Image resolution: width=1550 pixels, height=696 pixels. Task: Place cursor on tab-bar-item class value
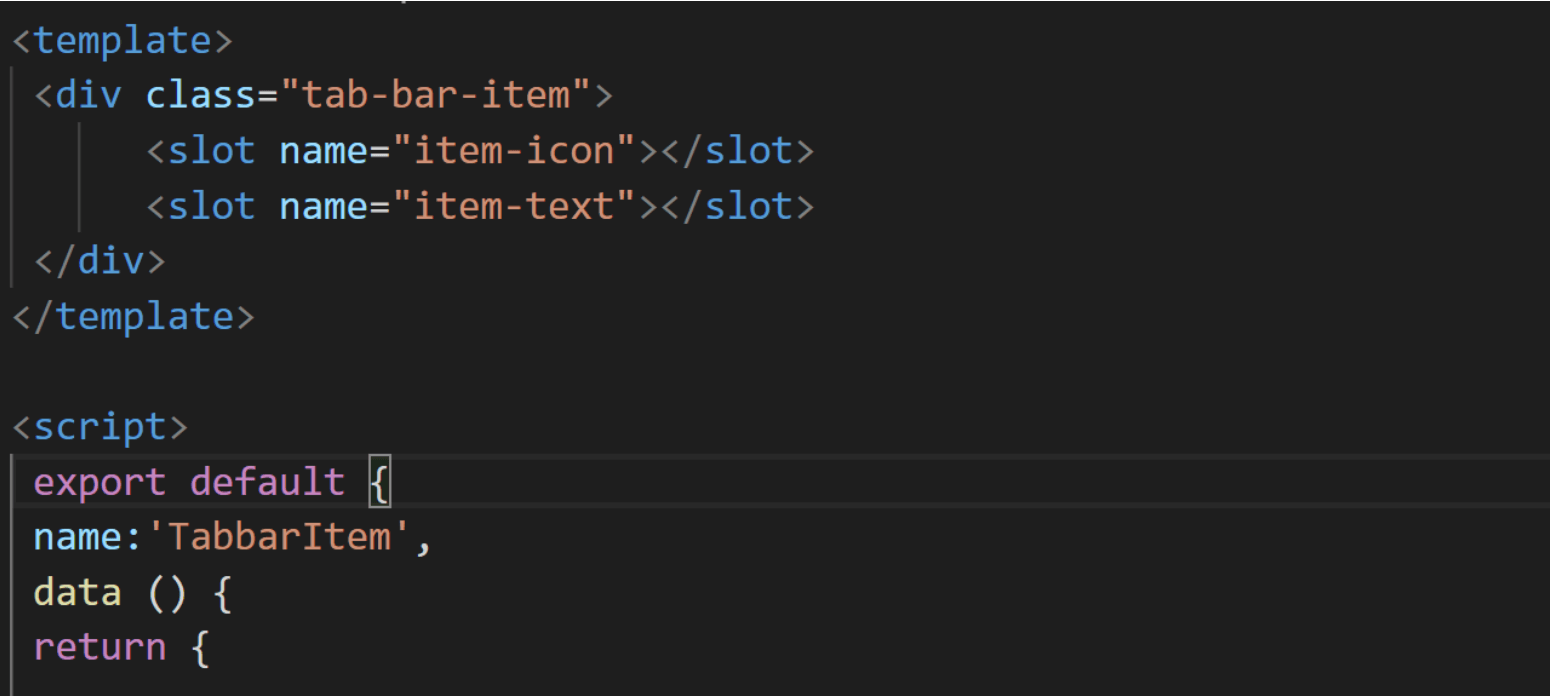tap(436, 96)
